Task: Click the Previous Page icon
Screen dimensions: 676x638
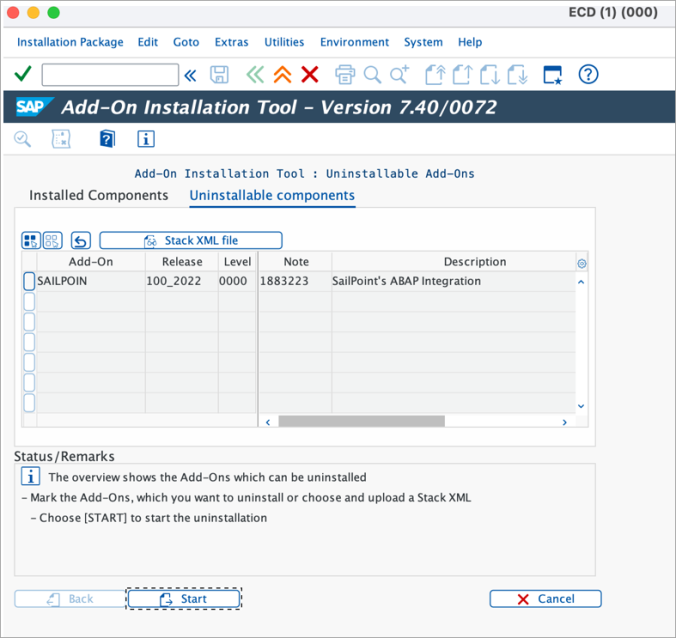Action: (462, 74)
